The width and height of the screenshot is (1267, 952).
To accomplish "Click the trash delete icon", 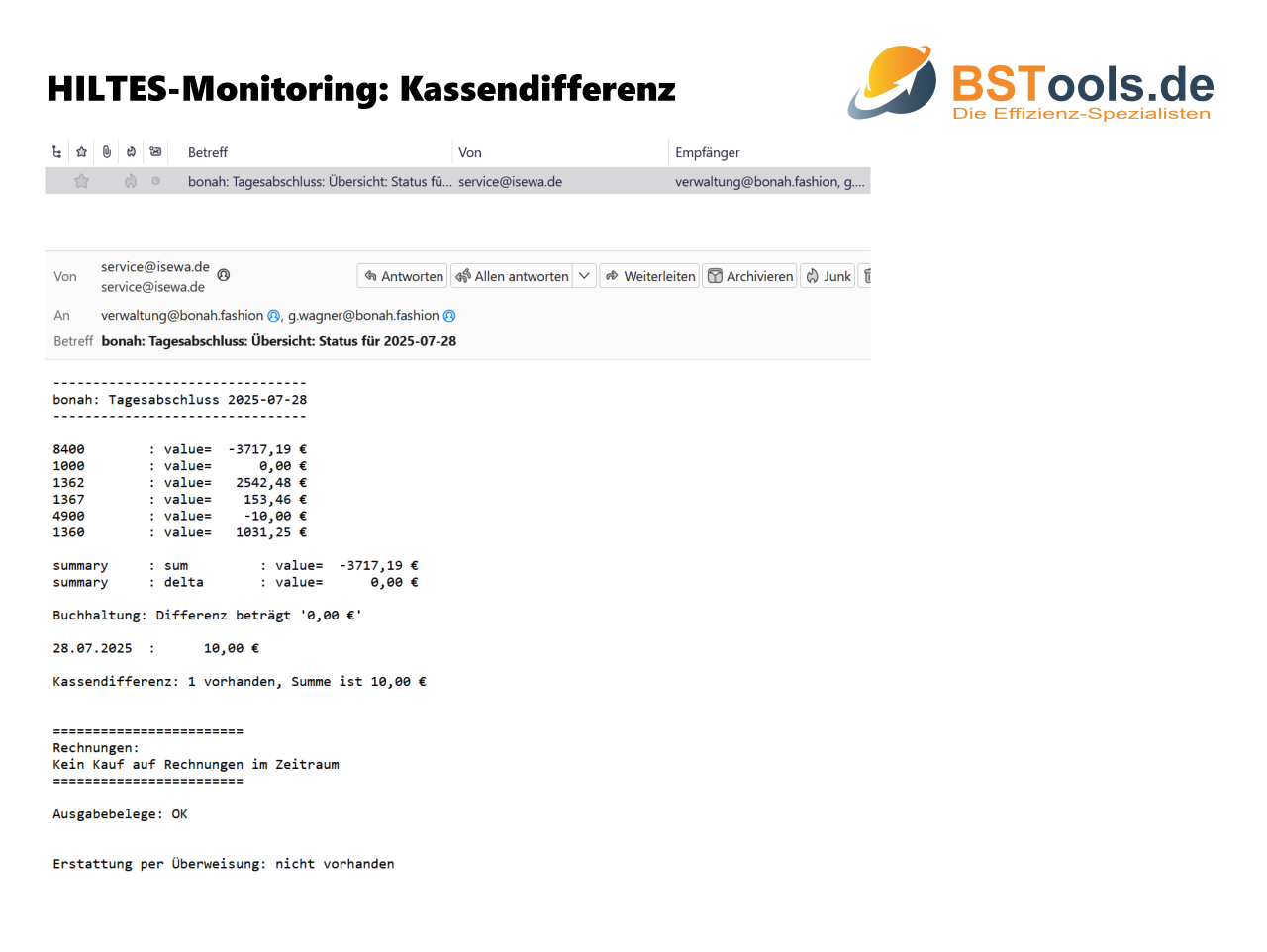I will 867,276.
